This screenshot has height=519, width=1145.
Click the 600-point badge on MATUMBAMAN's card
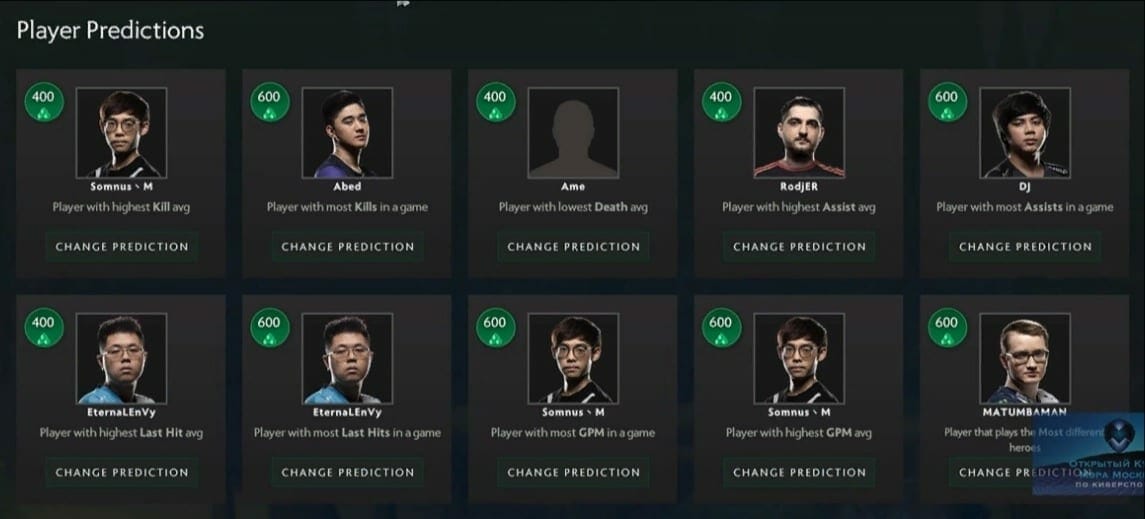coord(947,327)
